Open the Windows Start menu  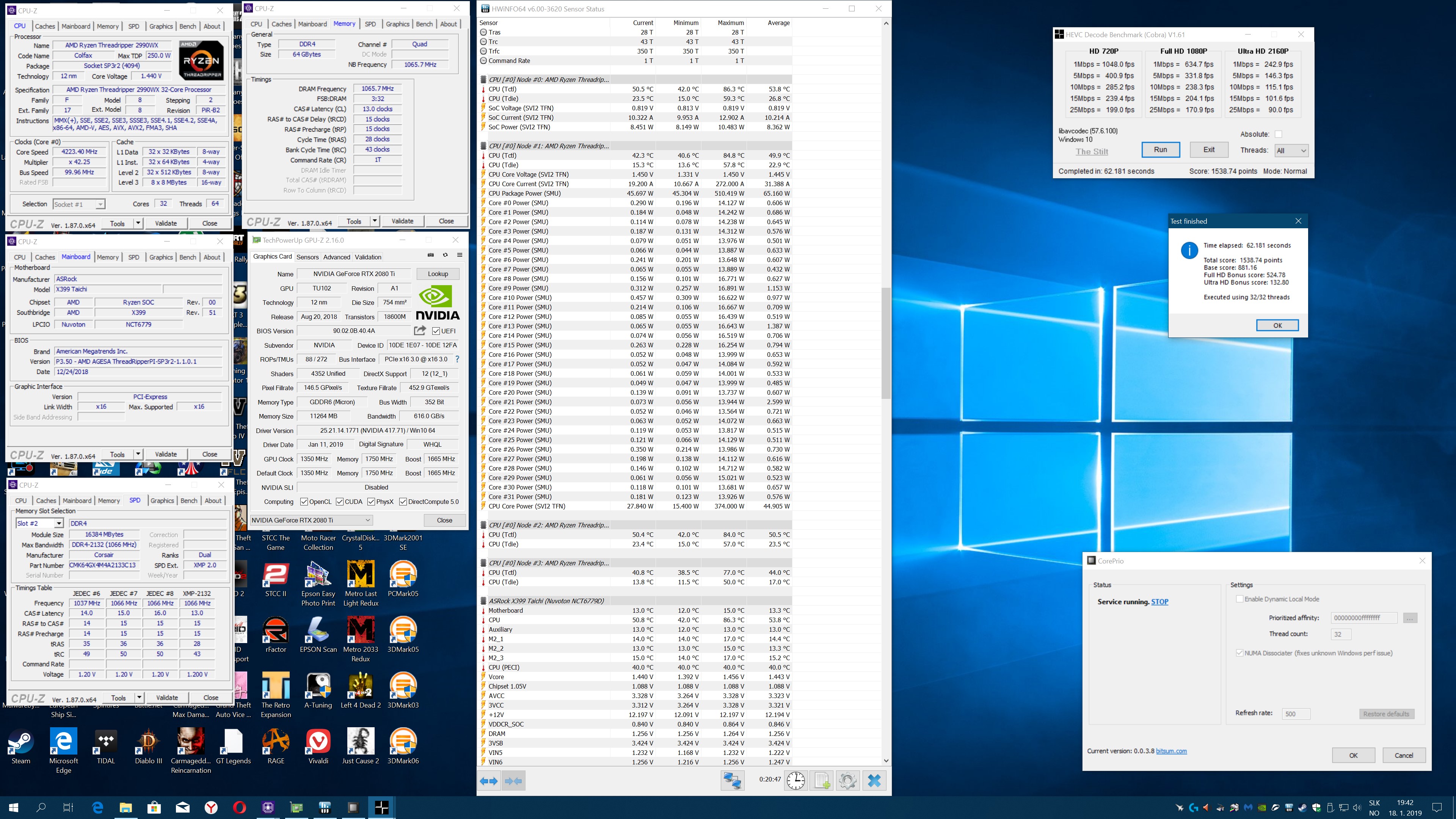(14, 807)
